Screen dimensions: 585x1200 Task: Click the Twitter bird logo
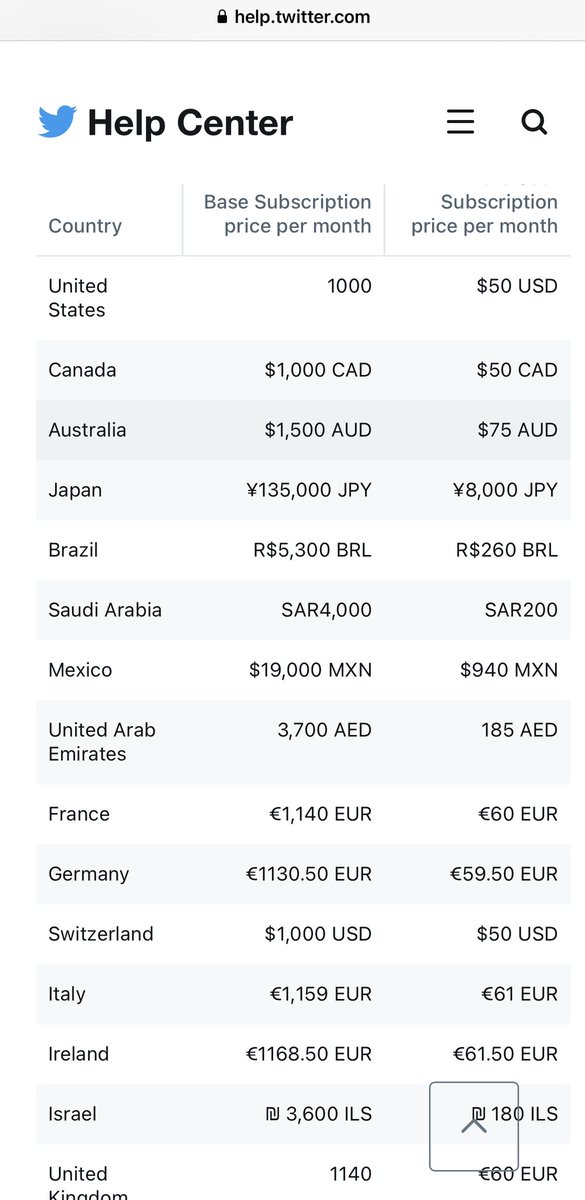point(57,123)
